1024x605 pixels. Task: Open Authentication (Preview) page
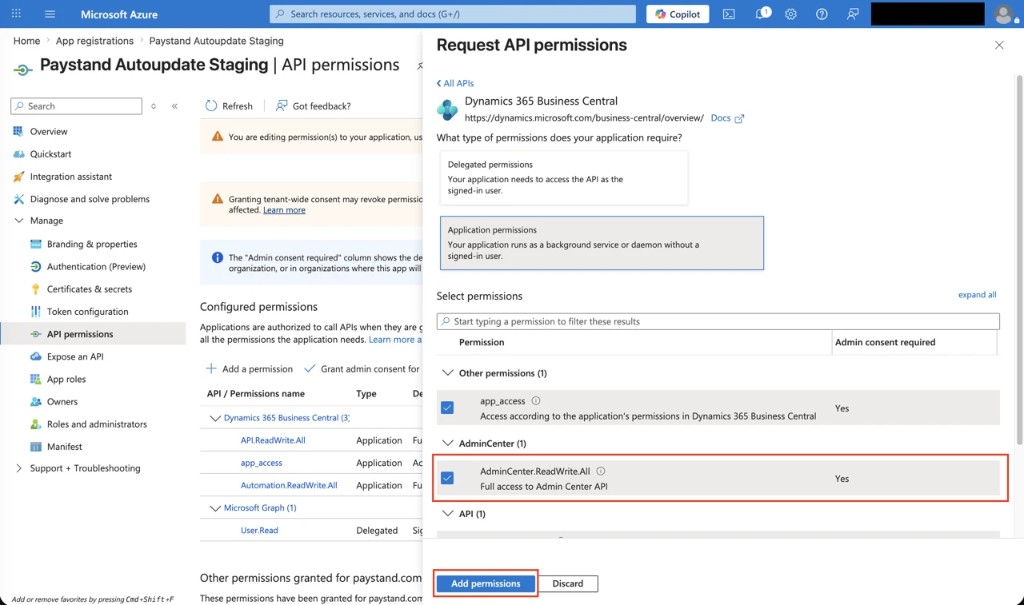96,267
